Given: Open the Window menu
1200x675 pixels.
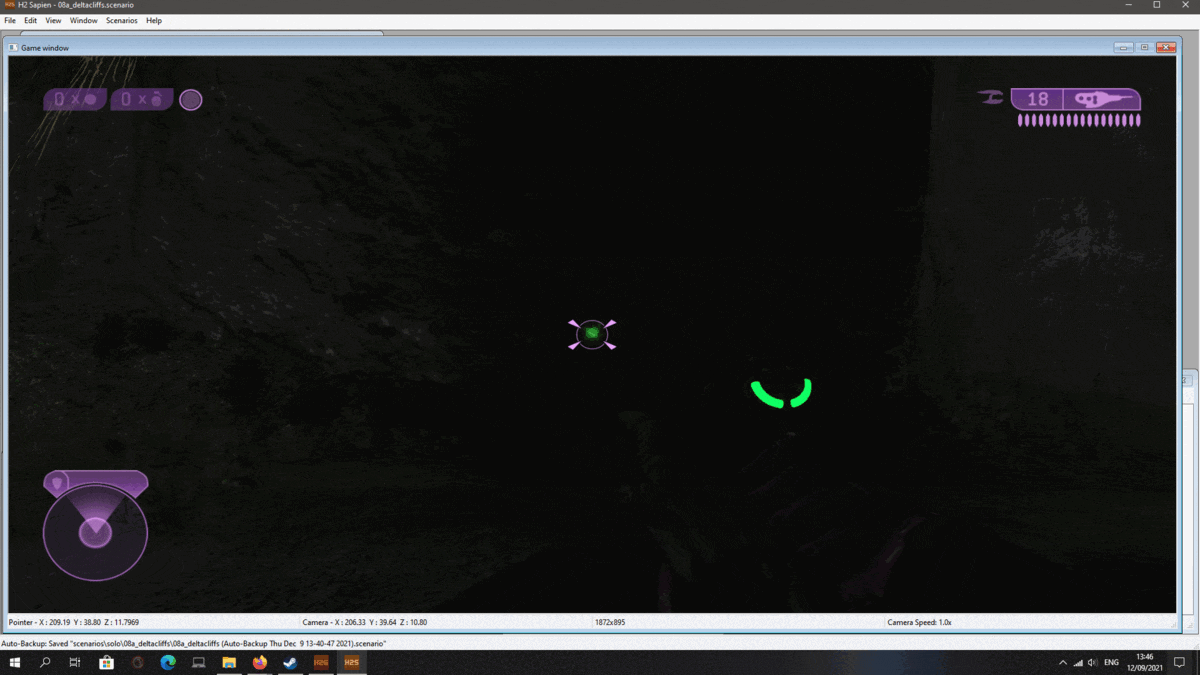Looking at the screenshot, I should (x=84, y=20).
